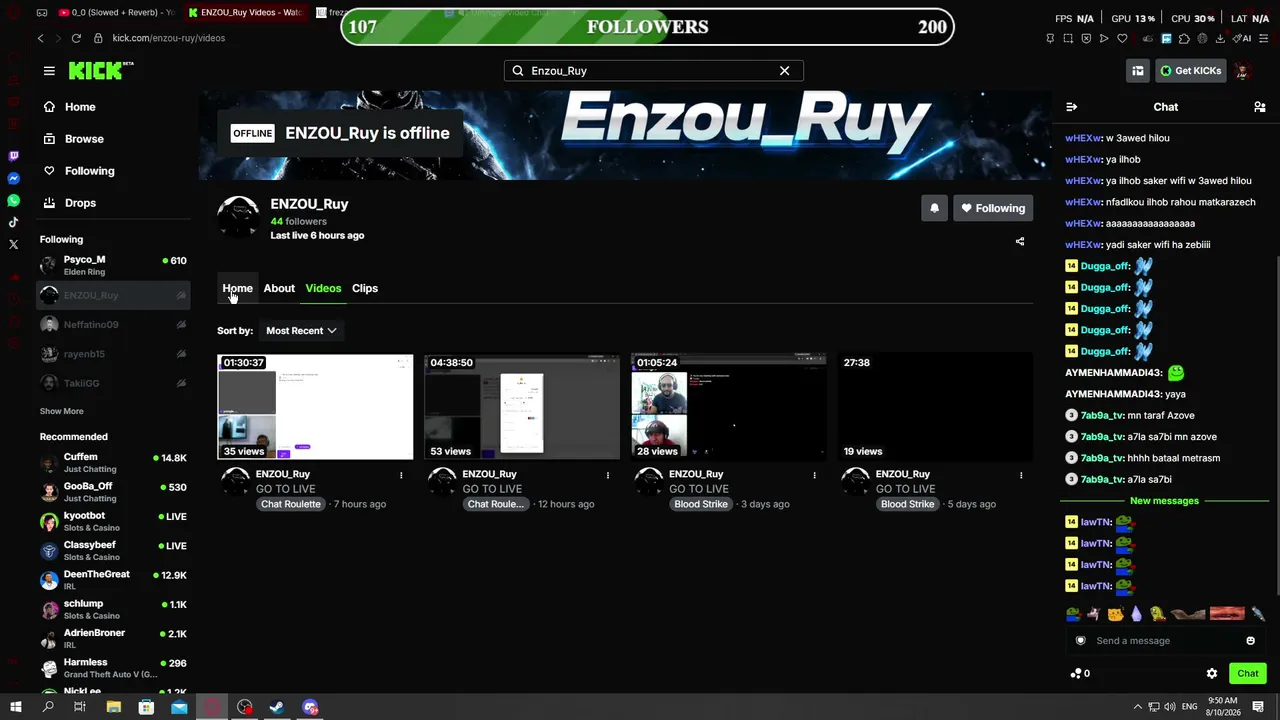Click the Chat Roulette tag on the 7 hours ago video
Screen dimensions: 1280x720
click(x=291, y=504)
